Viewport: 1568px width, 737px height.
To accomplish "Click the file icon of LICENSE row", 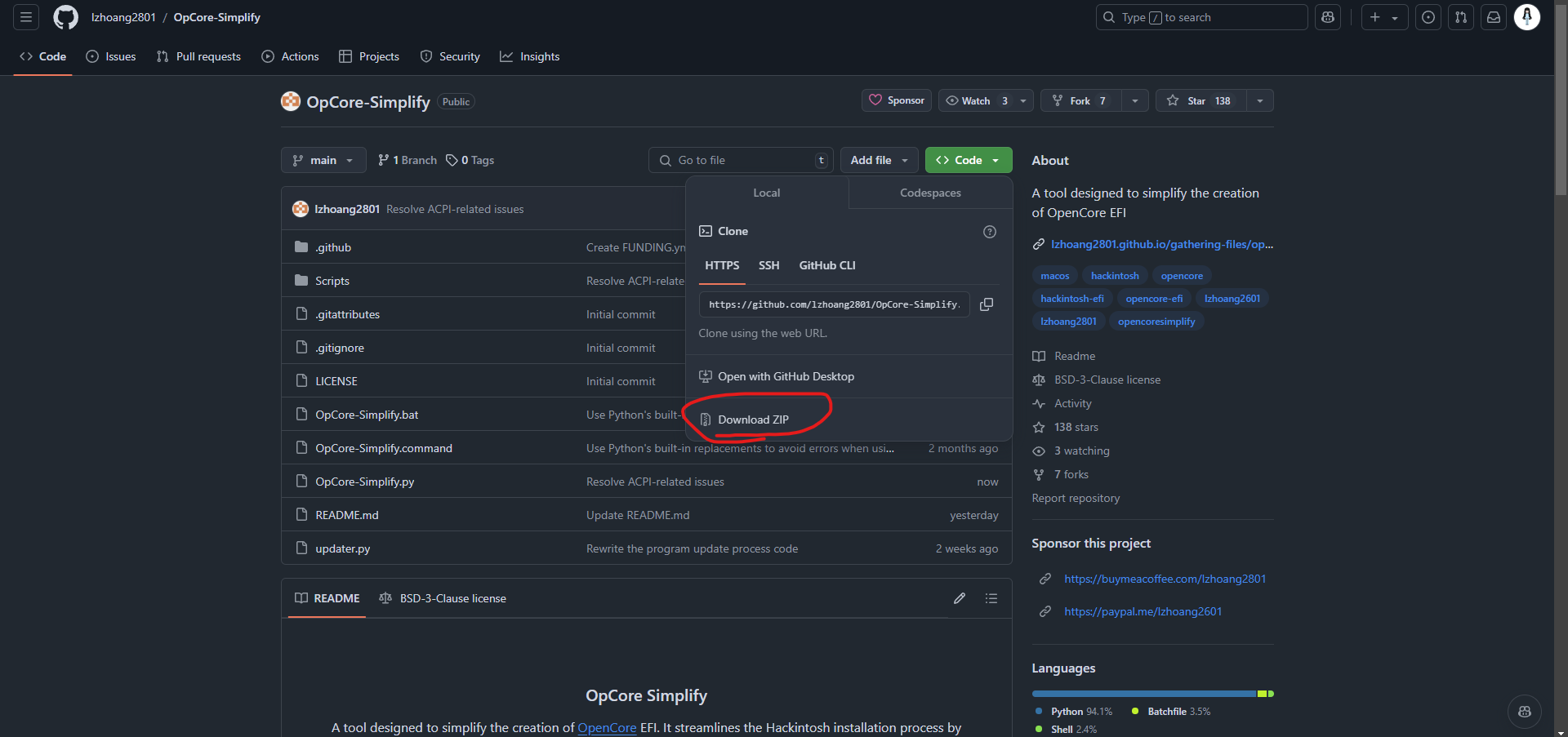I will (301, 381).
